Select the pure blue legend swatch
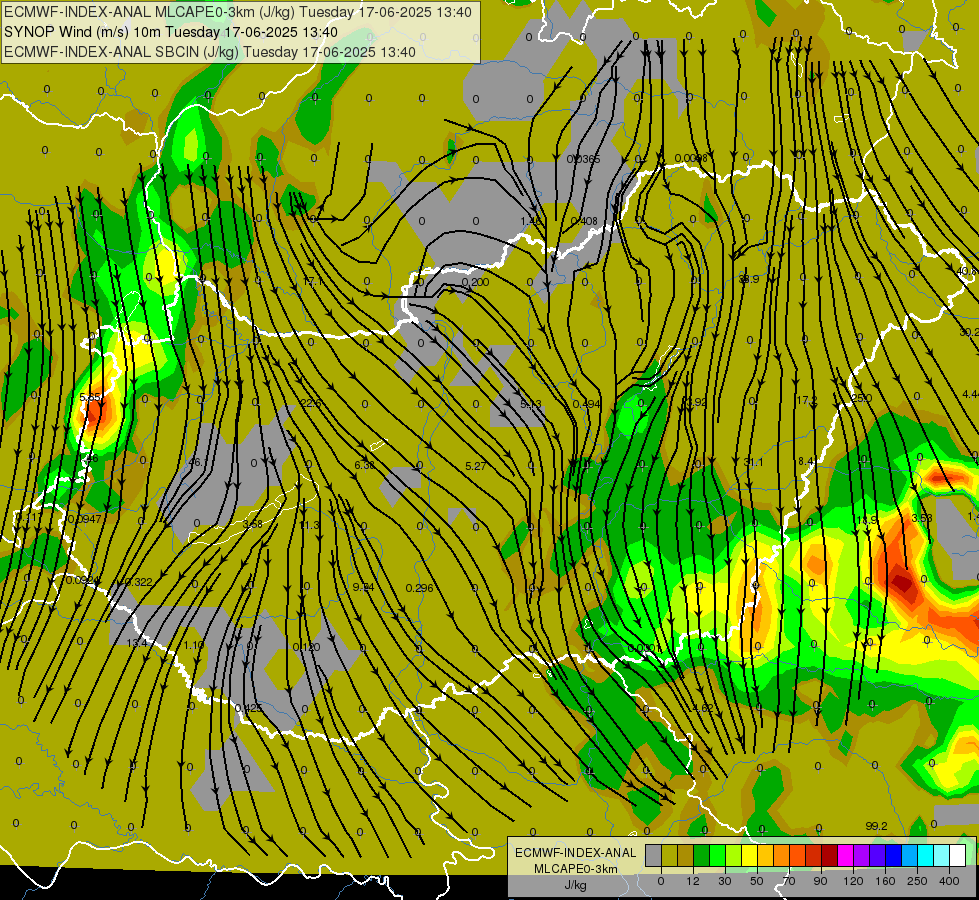Screen dimensions: 979x900 coord(894,855)
